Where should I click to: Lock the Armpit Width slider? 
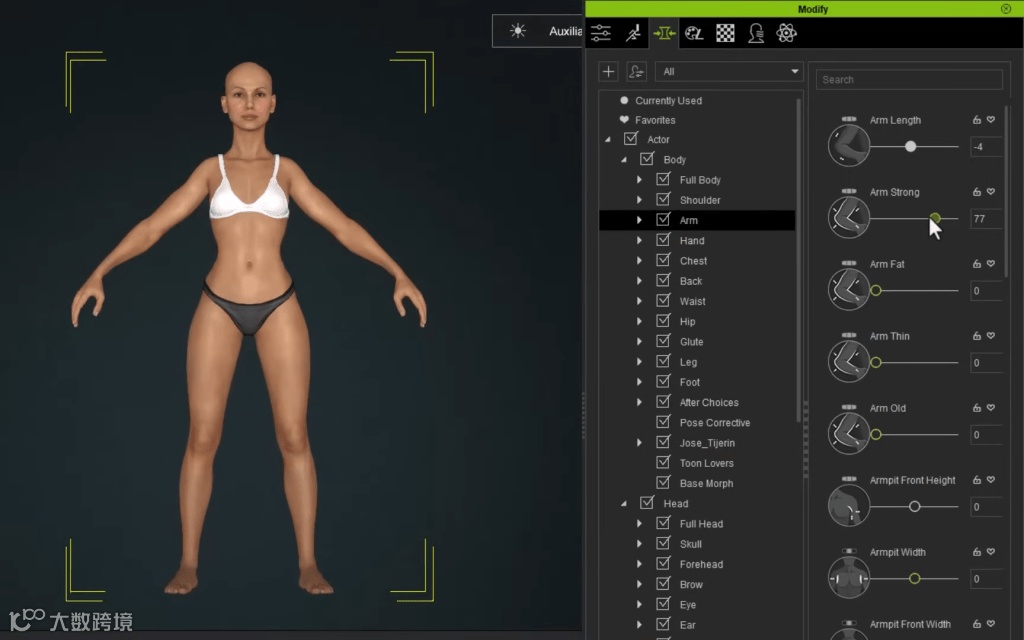pyautogui.click(x=976, y=552)
